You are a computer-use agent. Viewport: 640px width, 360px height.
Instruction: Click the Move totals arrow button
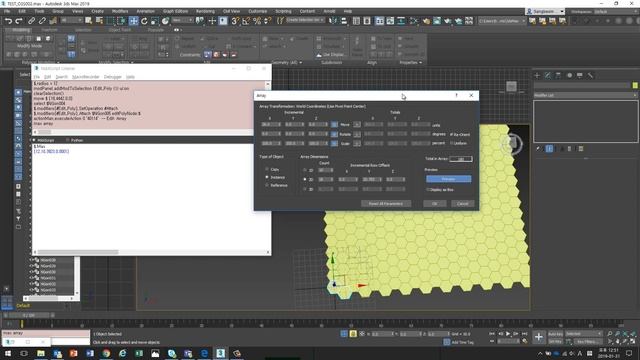pos(357,124)
